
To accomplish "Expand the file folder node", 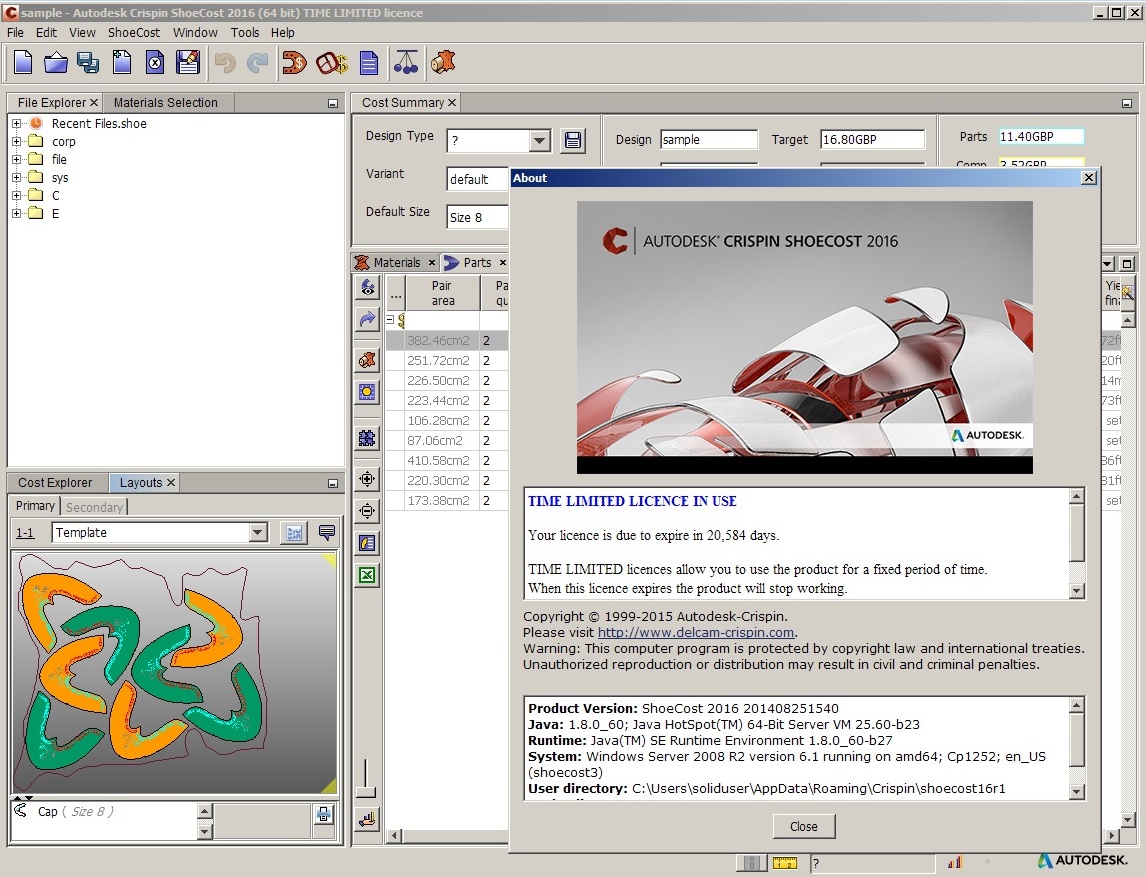I will [x=17, y=159].
